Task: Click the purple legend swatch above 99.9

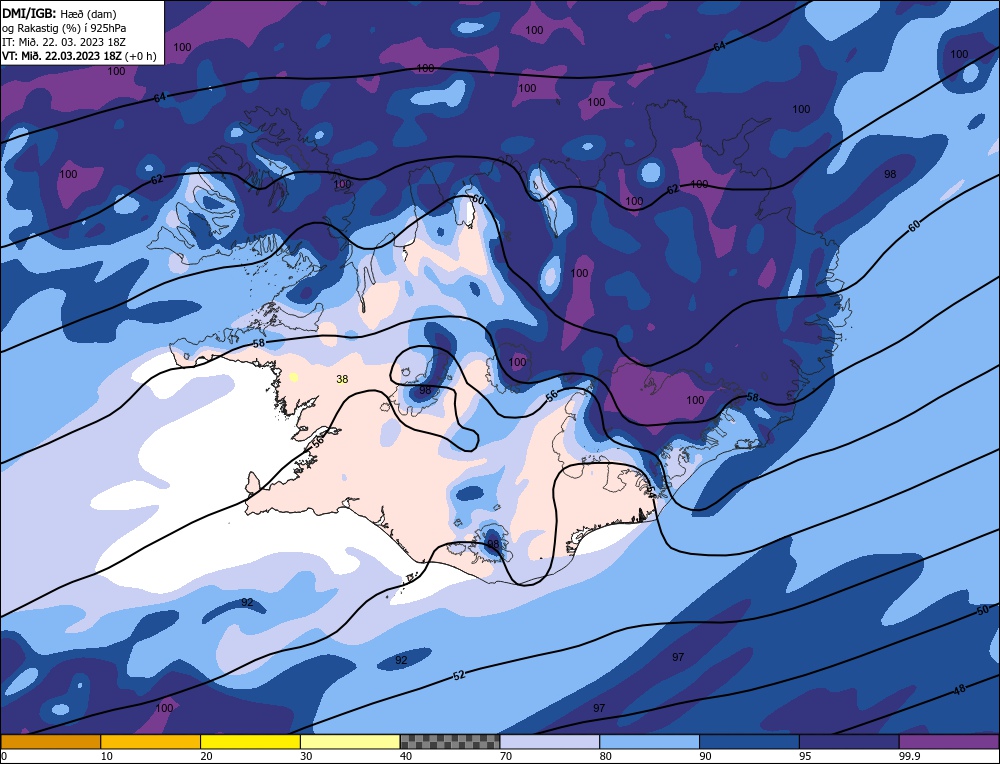Action: pos(949,742)
